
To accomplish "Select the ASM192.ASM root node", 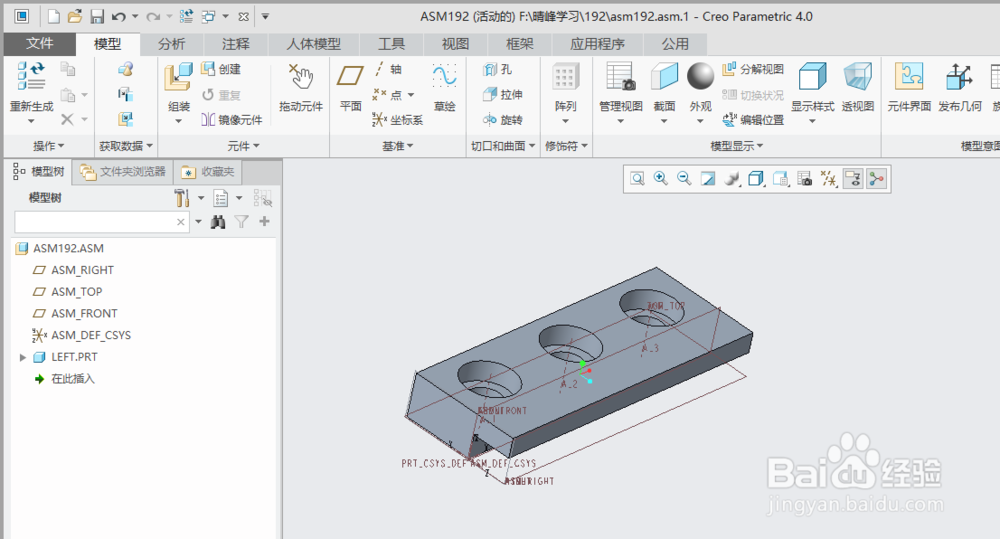I will (68, 249).
